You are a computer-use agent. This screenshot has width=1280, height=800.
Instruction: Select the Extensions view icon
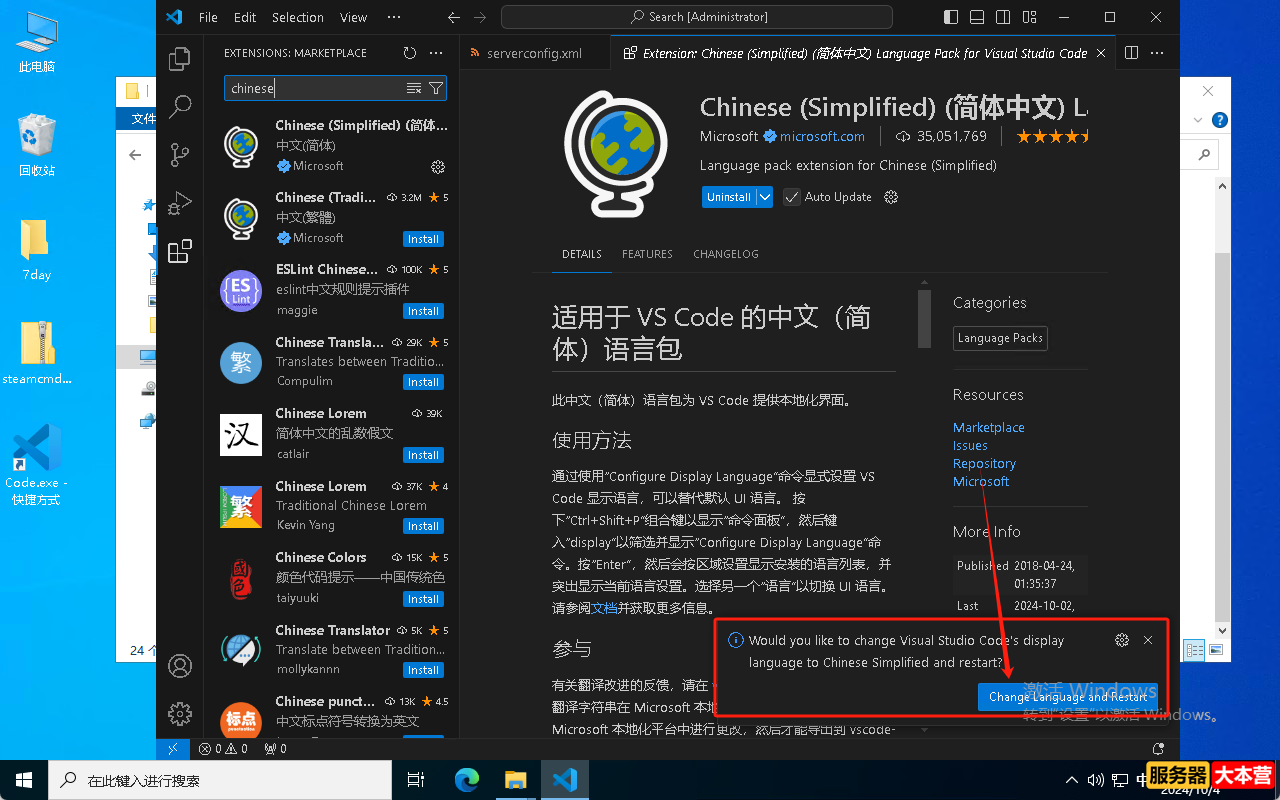pyautogui.click(x=180, y=251)
